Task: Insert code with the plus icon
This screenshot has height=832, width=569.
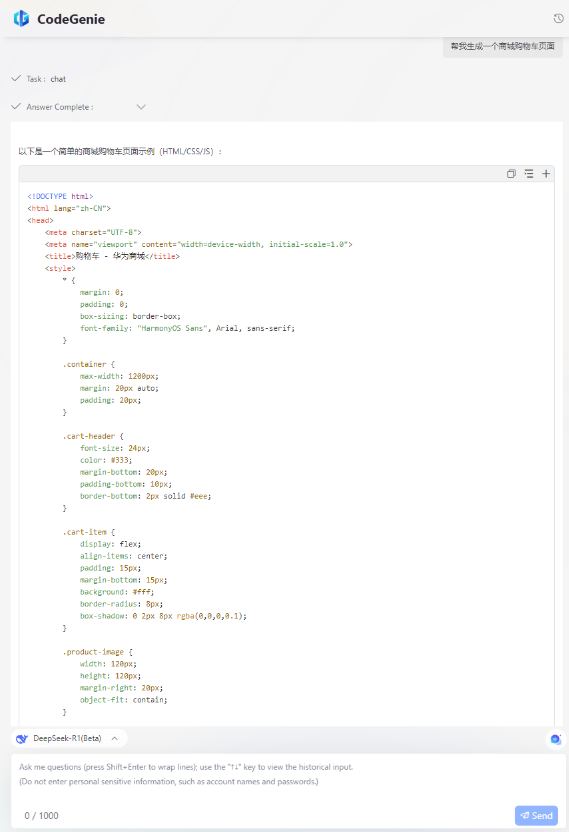Action: [546, 174]
